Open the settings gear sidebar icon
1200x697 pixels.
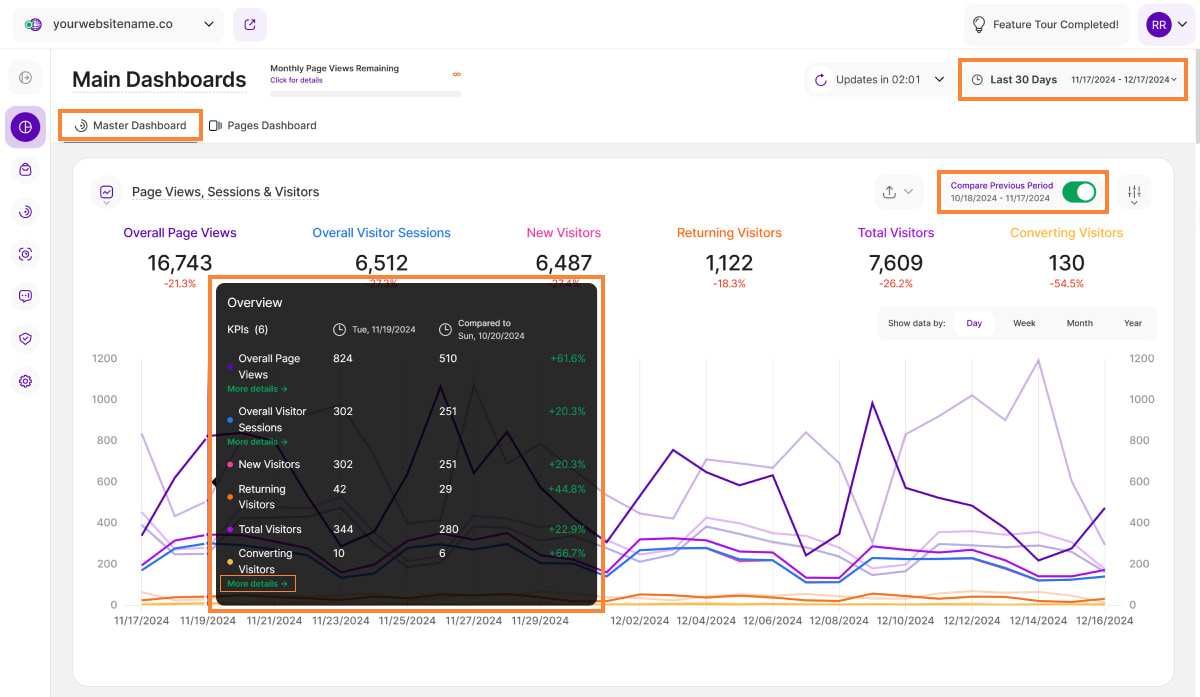click(25, 381)
